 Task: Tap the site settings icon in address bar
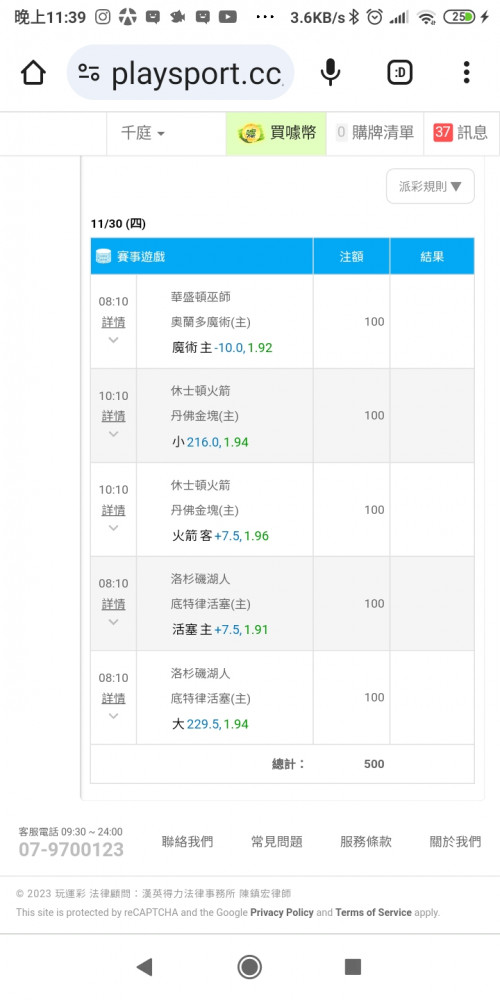pyautogui.click(x=89, y=73)
